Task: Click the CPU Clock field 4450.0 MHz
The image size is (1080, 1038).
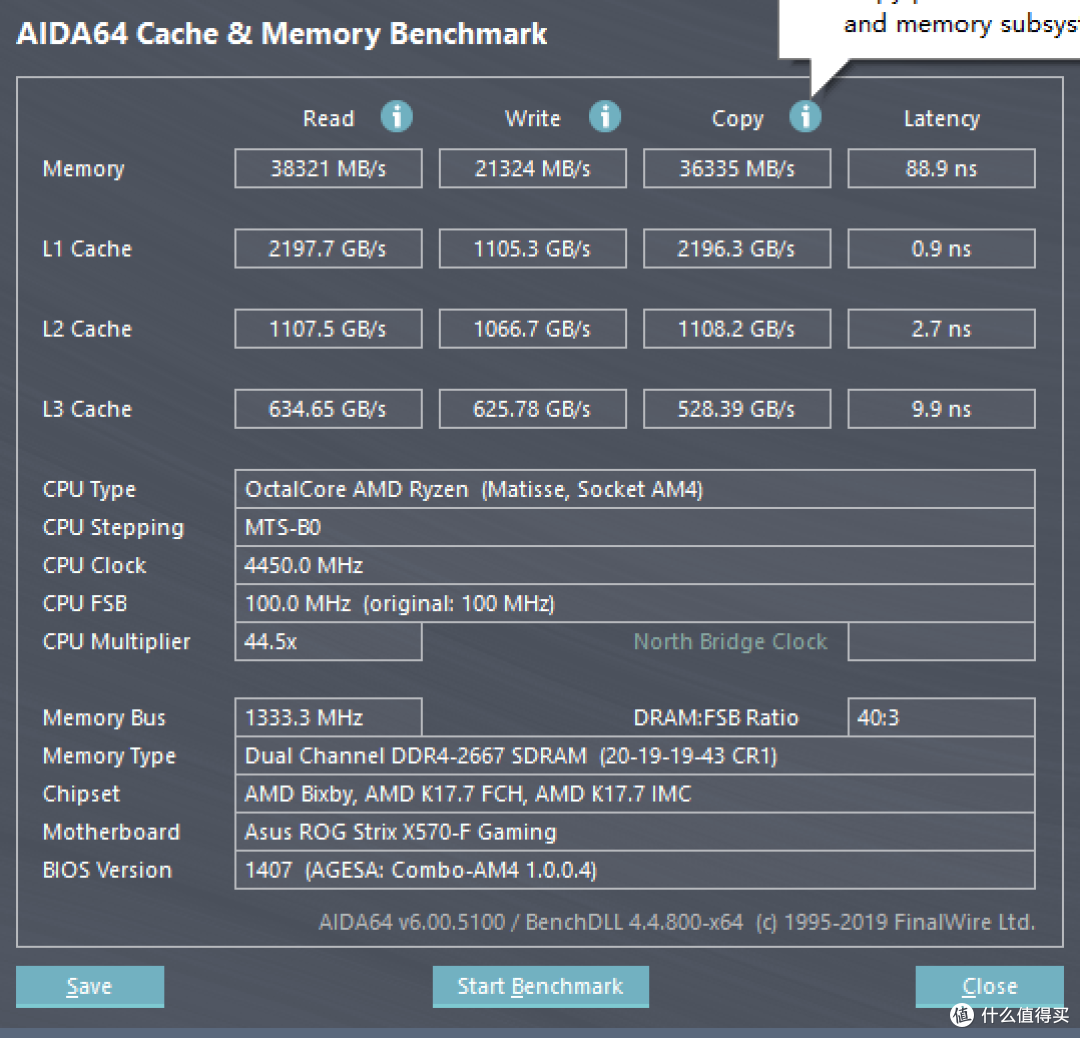Action: point(635,565)
